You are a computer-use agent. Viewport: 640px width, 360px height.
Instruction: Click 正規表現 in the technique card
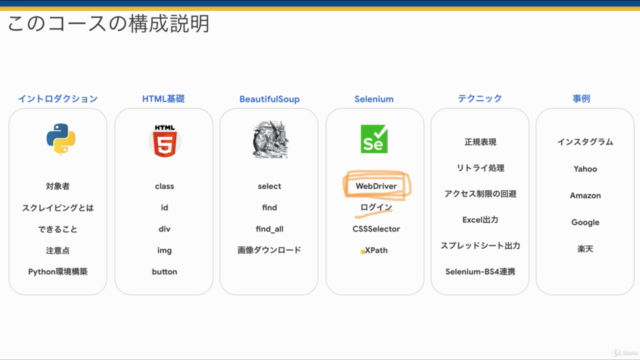pos(480,142)
